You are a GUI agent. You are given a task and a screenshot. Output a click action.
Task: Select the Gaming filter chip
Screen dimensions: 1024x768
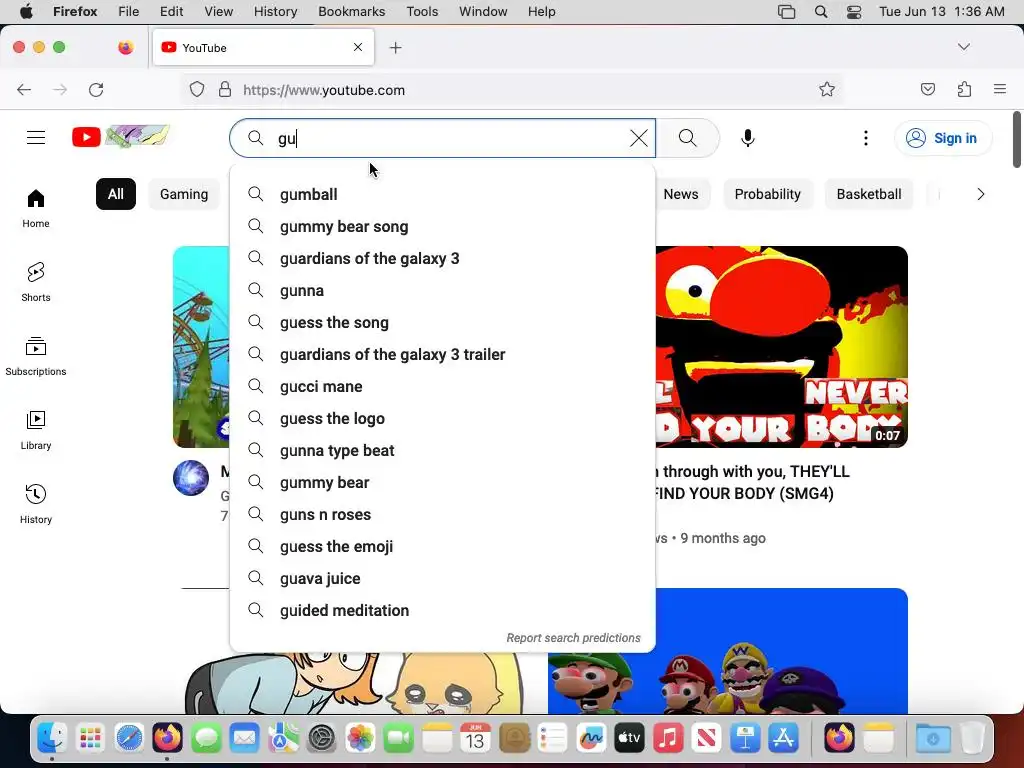click(x=184, y=194)
